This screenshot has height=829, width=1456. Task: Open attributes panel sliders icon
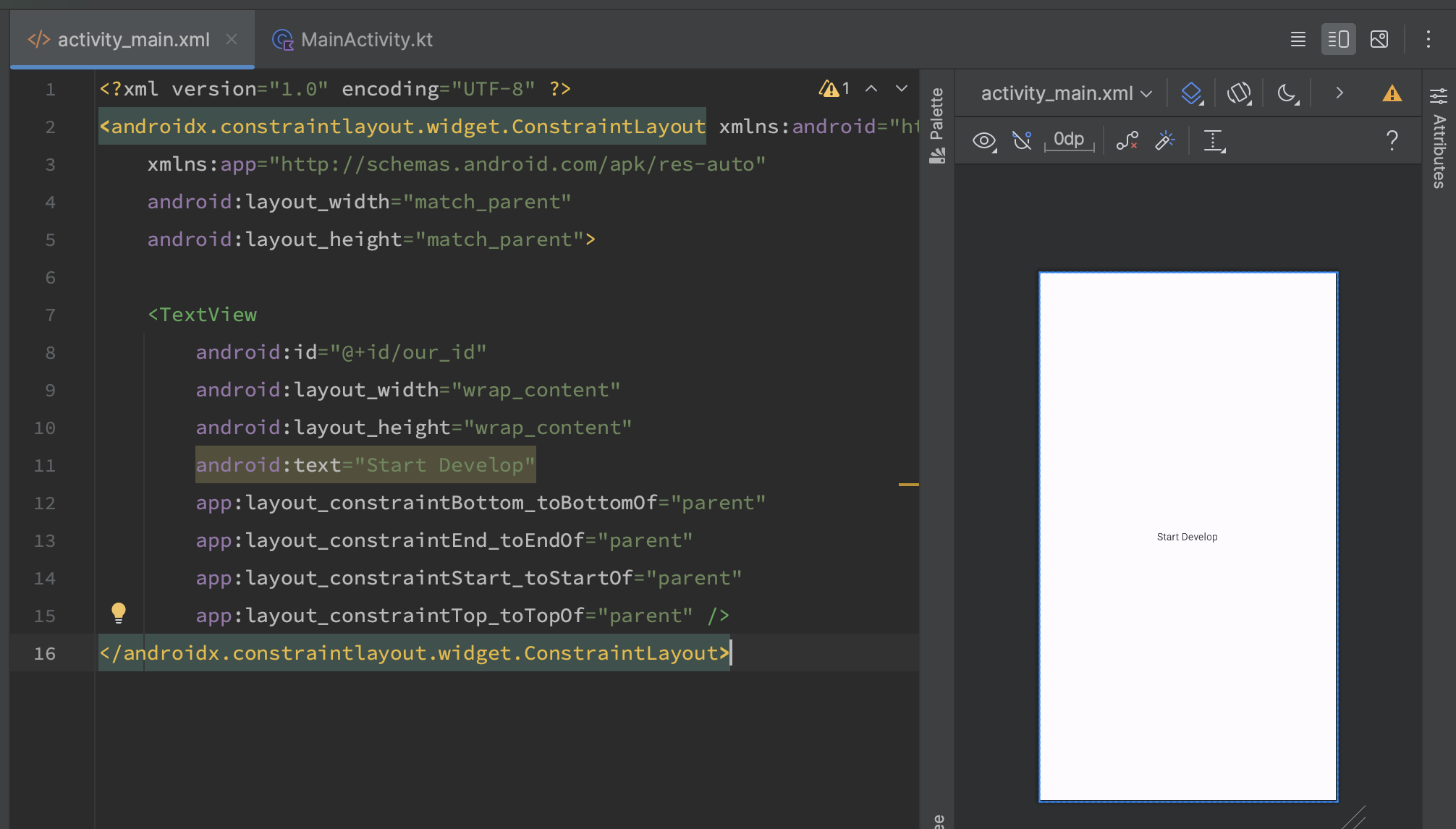click(1439, 95)
